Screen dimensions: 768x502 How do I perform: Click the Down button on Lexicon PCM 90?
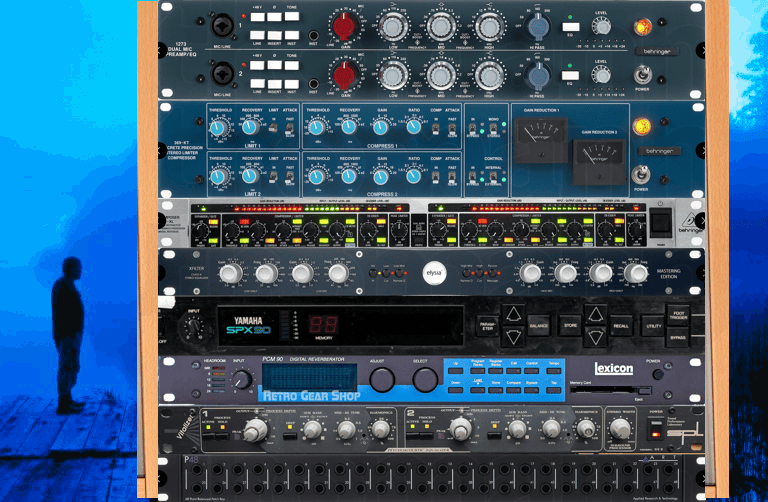click(x=456, y=390)
